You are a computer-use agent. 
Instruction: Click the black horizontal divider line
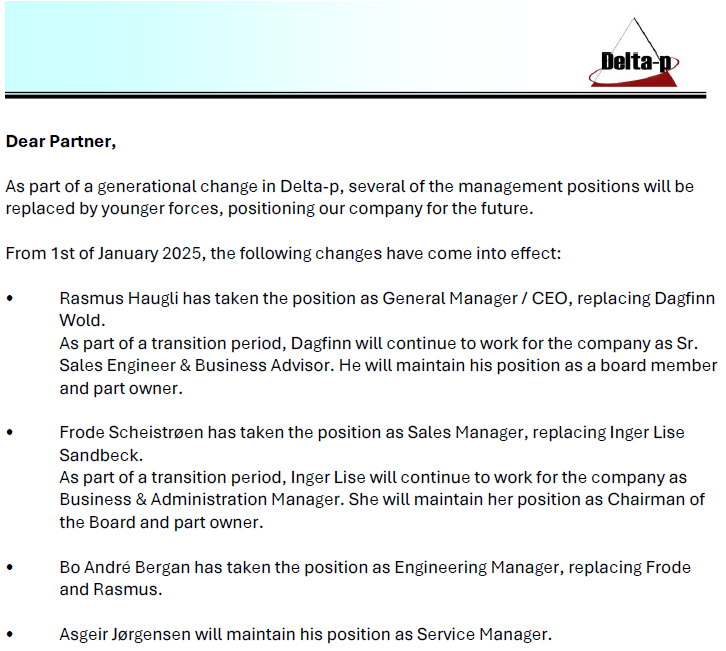coord(356,95)
